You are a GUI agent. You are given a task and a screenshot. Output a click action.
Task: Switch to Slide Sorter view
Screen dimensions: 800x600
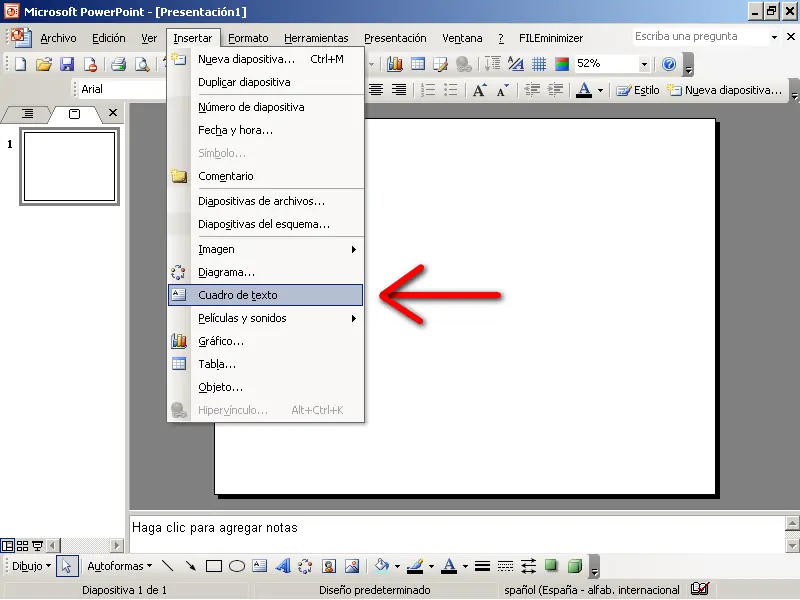coord(22,546)
